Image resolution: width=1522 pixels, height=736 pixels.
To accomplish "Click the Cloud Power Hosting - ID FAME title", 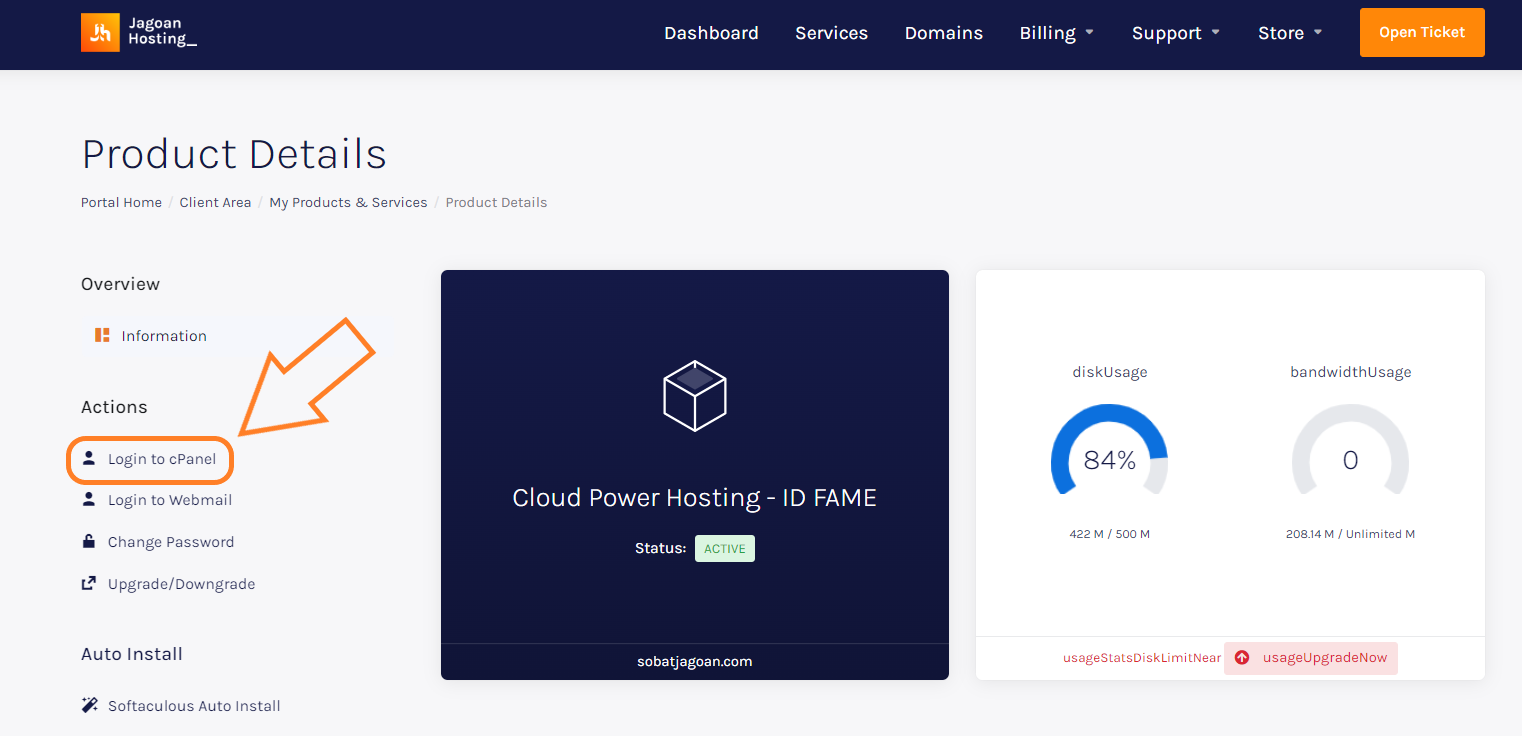I will click(695, 498).
